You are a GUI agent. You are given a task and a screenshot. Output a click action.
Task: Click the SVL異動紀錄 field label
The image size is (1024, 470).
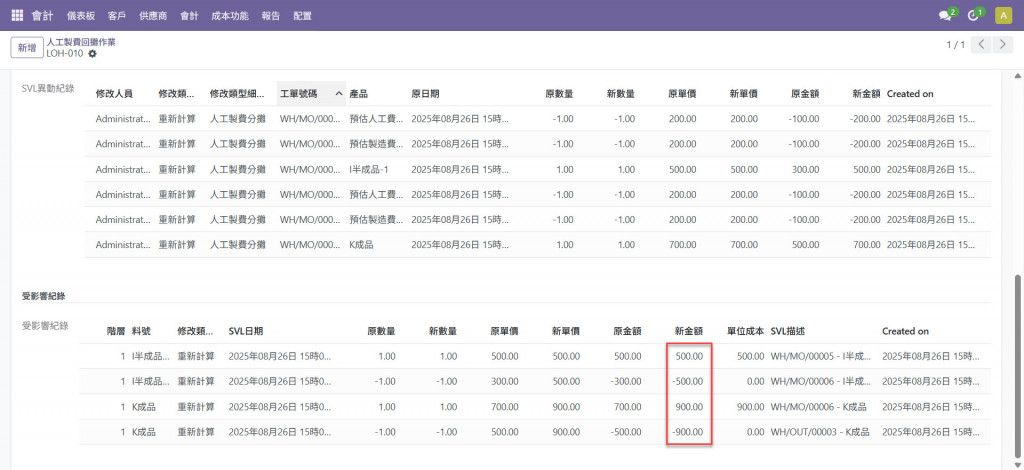(x=48, y=89)
